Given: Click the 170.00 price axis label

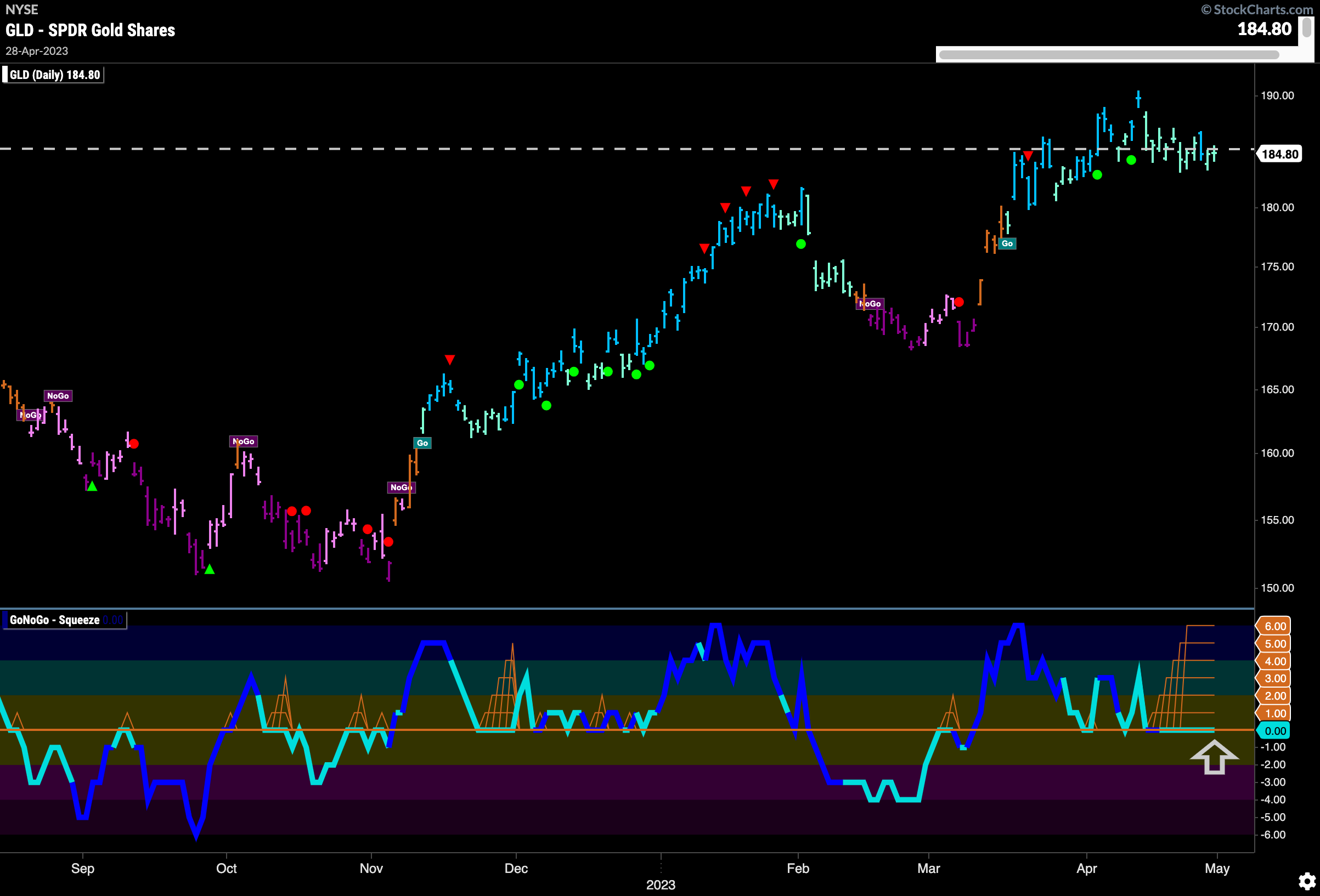Looking at the screenshot, I should [1277, 326].
